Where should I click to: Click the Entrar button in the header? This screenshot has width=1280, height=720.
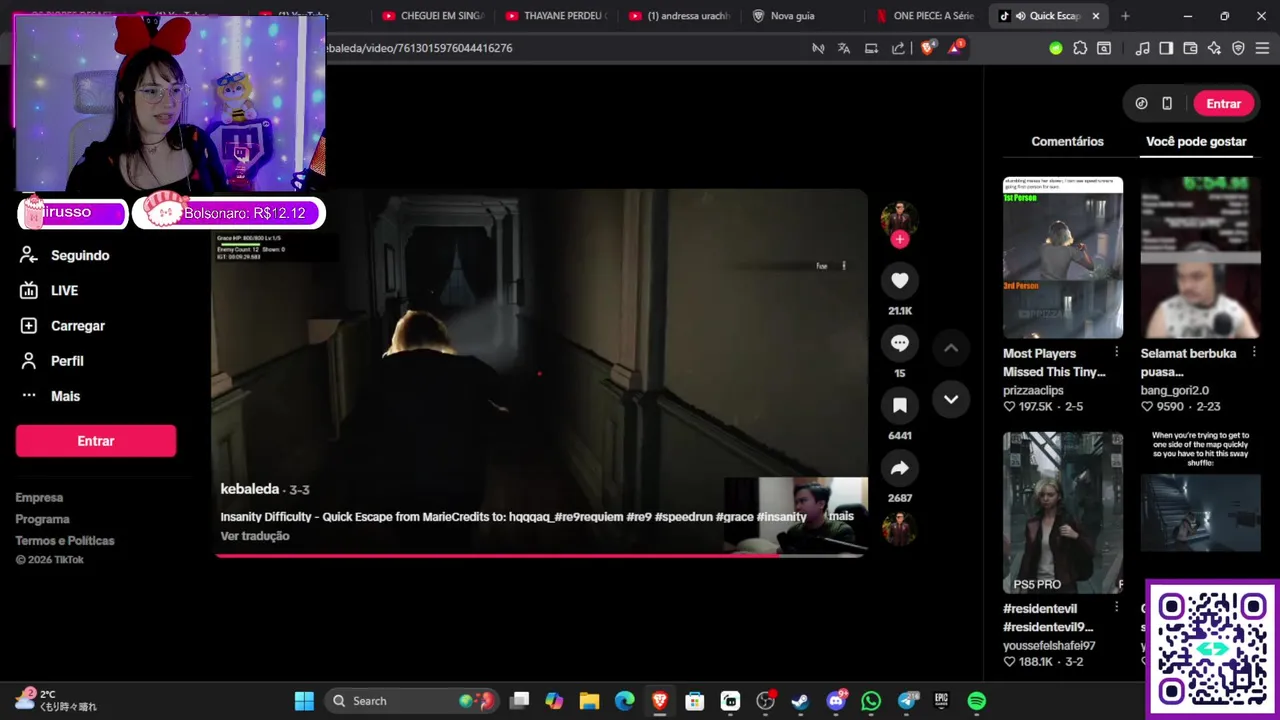click(x=1223, y=103)
